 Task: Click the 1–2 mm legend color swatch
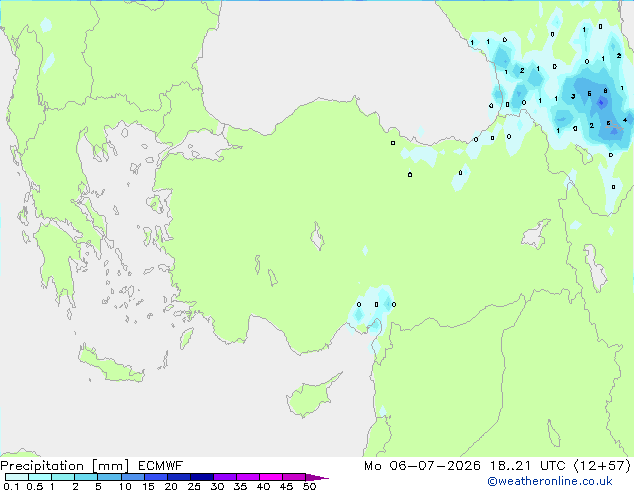pos(63,477)
